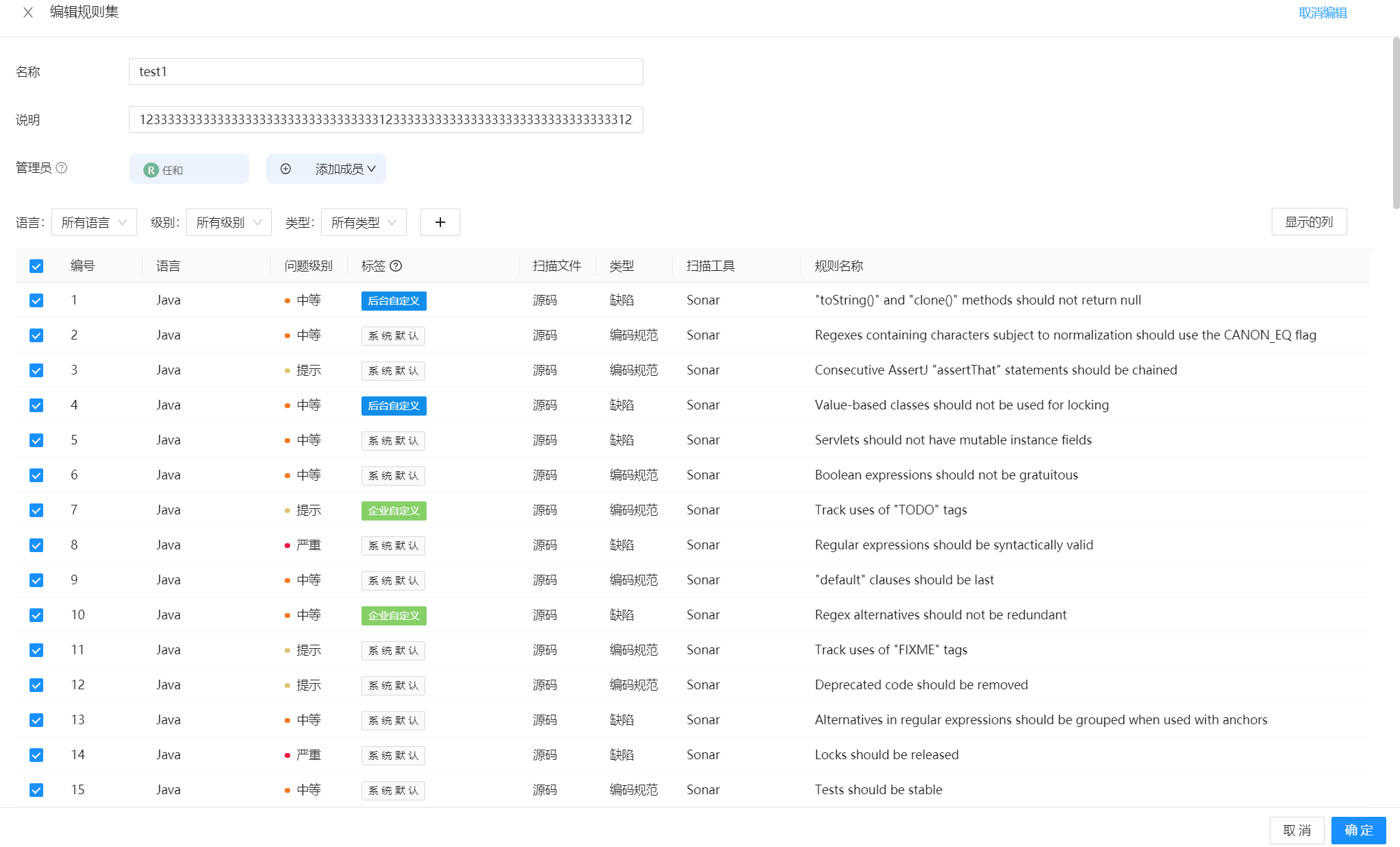Click the 后台自定义 tag on rule 1
Viewport: 1400px width, 847px height.
[x=394, y=301]
